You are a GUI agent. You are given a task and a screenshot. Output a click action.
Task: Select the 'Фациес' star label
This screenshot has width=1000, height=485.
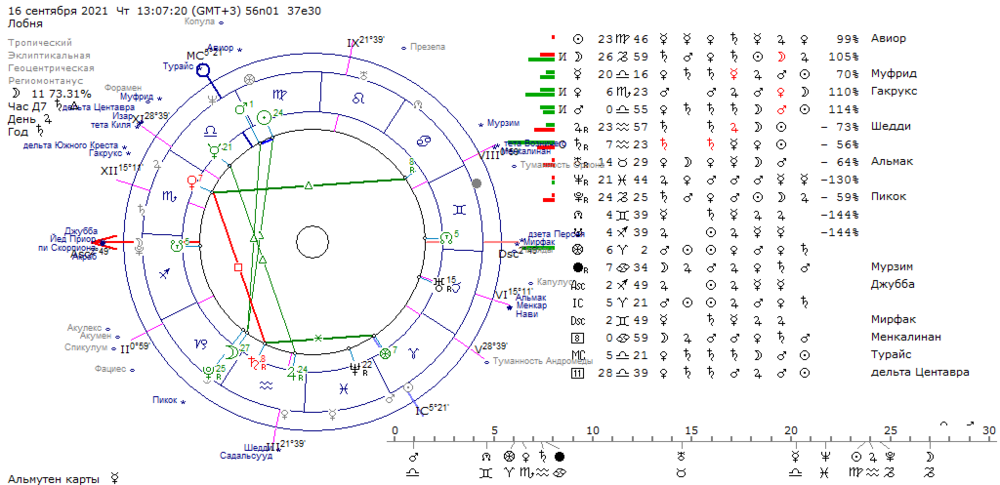pos(110,369)
